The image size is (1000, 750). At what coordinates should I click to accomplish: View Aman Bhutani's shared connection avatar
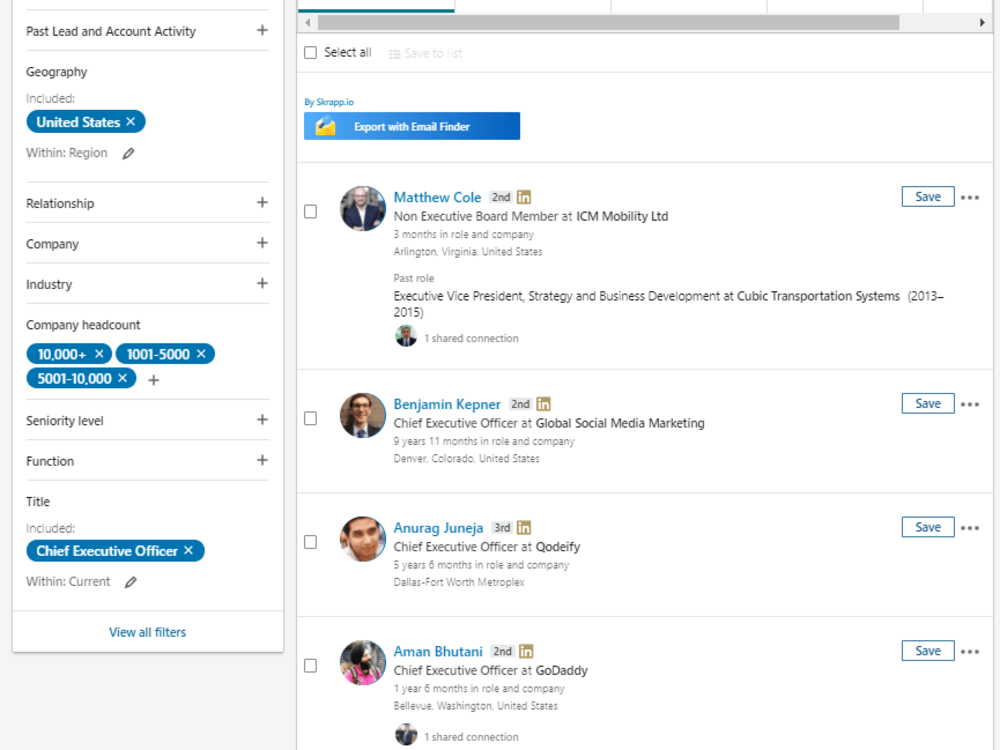[x=406, y=735]
